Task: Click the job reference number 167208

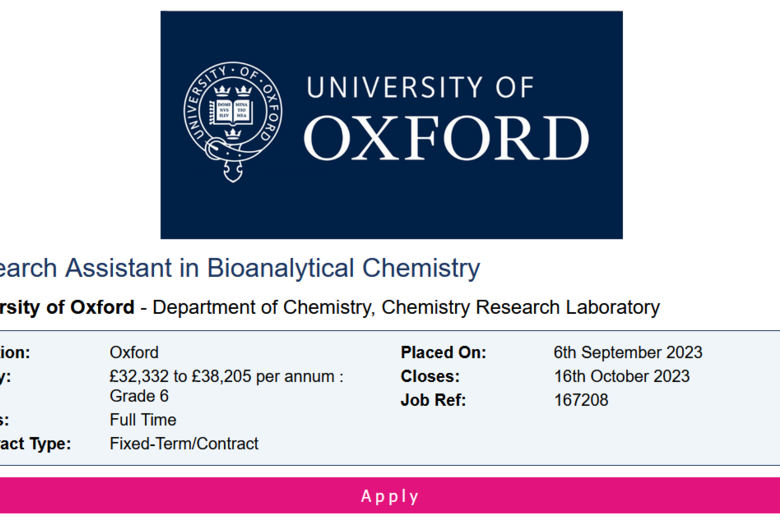Action: click(x=581, y=400)
